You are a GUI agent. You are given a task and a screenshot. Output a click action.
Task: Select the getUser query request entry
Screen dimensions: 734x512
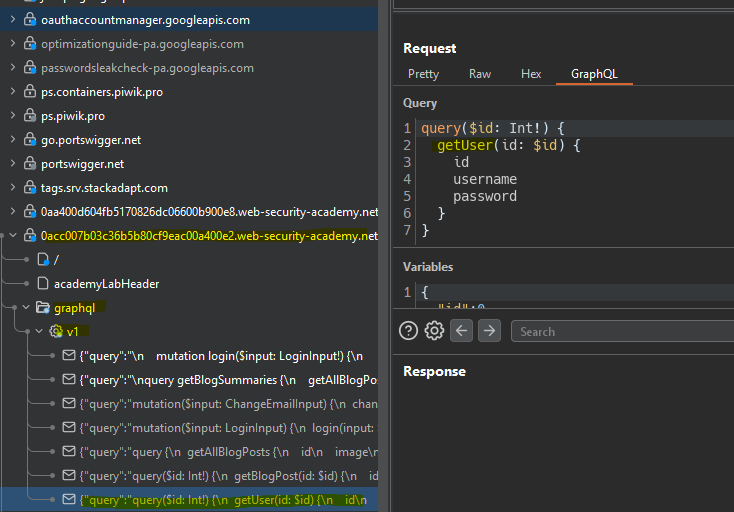[x=222, y=499]
